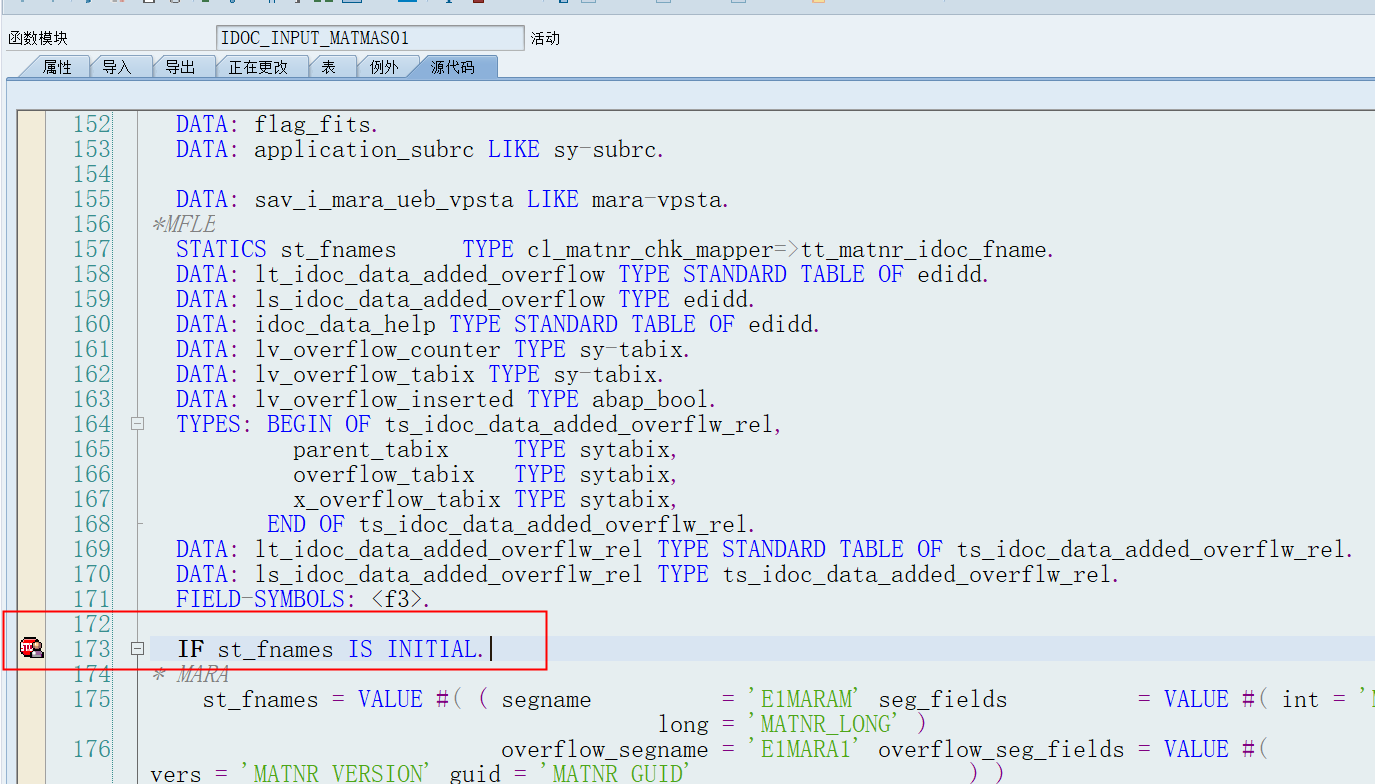The width and height of the screenshot is (1375, 784).
Task: Open the 导出 tab
Action: tap(183, 66)
